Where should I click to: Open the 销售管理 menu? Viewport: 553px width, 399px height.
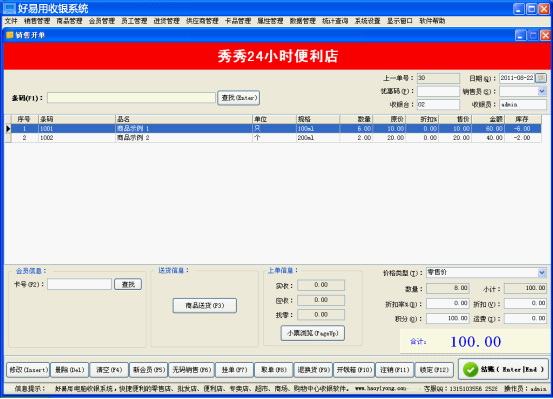point(37,21)
